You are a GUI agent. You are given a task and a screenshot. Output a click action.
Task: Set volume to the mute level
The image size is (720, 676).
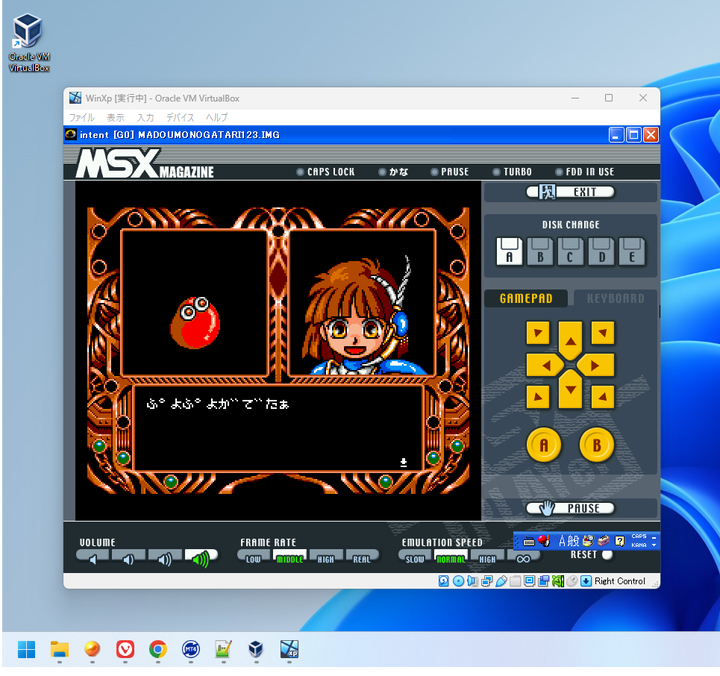(93, 557)
